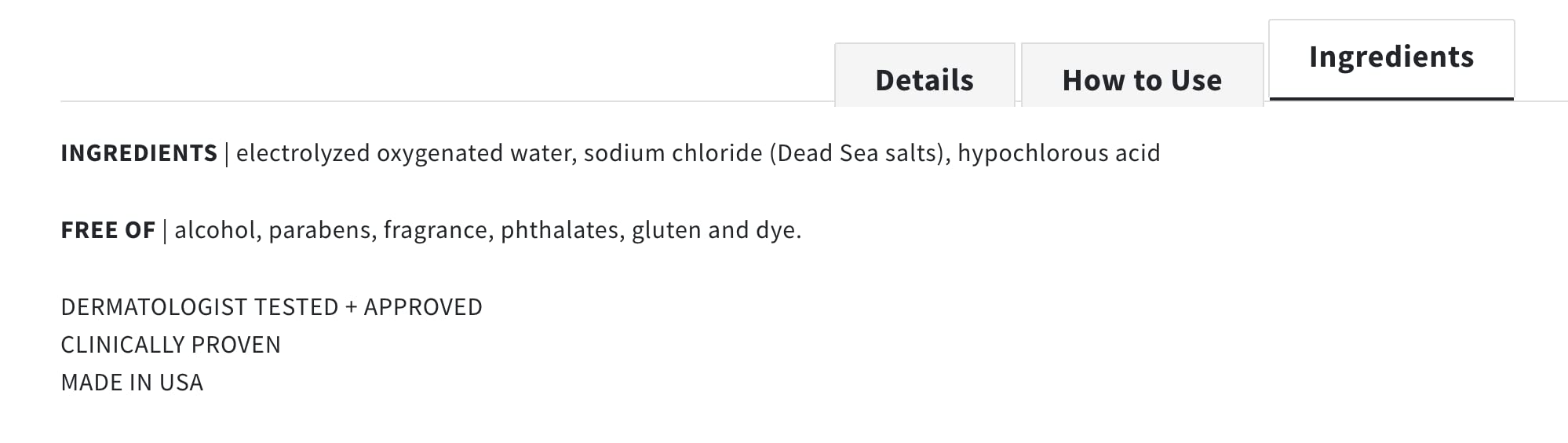1568x443 pixels.
Task: Click the "hypochlorous acid" ingredient text
Action: click(1059, 153)
